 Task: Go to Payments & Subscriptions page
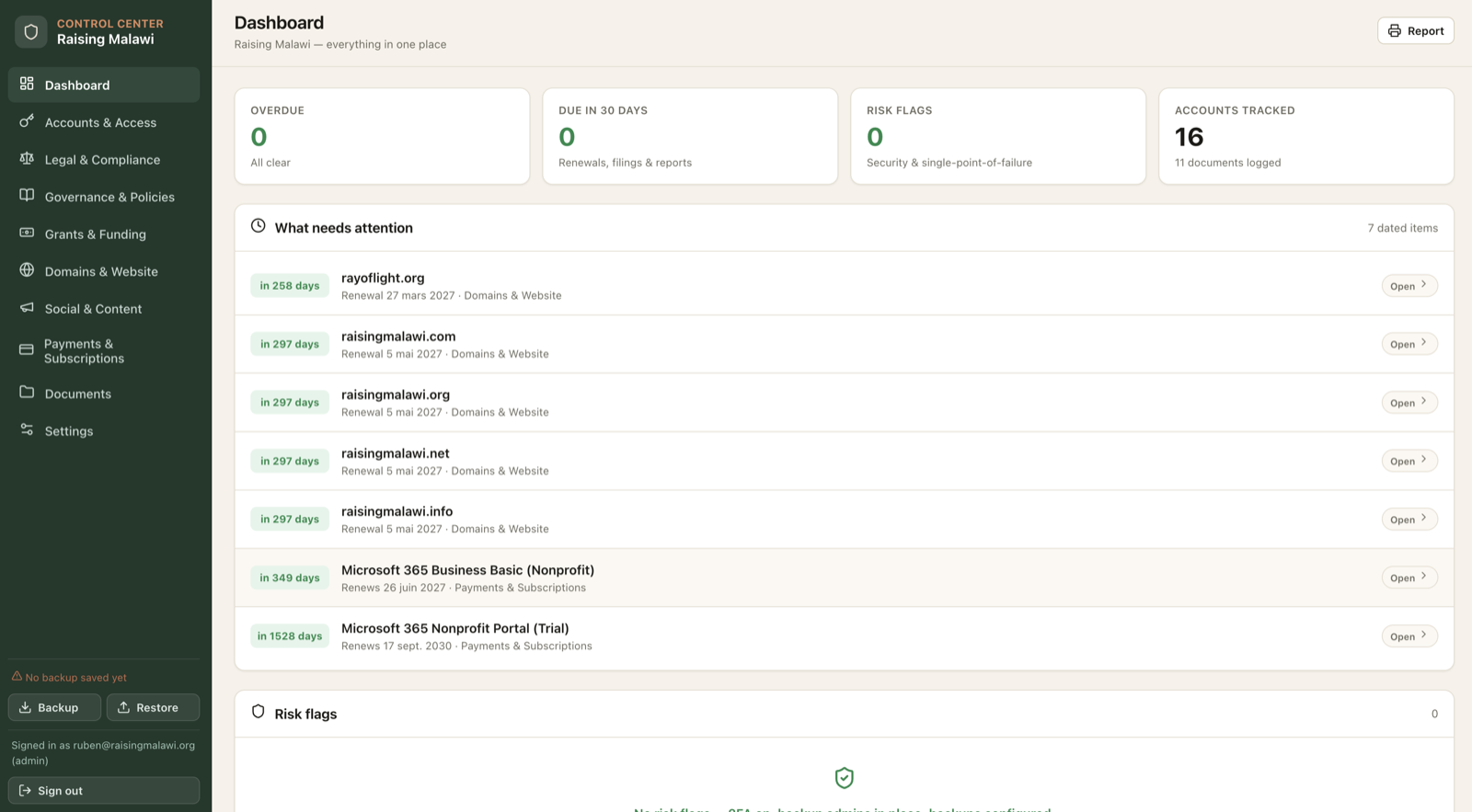104,350
